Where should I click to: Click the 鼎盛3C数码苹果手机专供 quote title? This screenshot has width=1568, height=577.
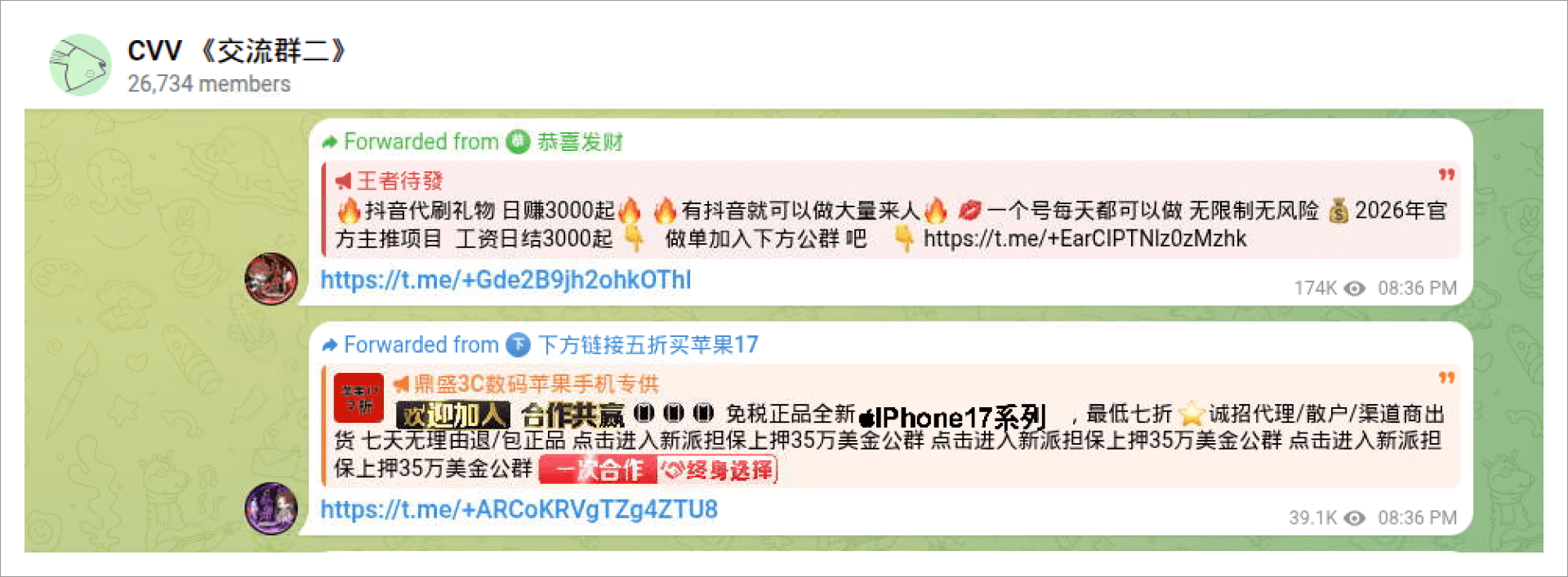tap(536, 384)
